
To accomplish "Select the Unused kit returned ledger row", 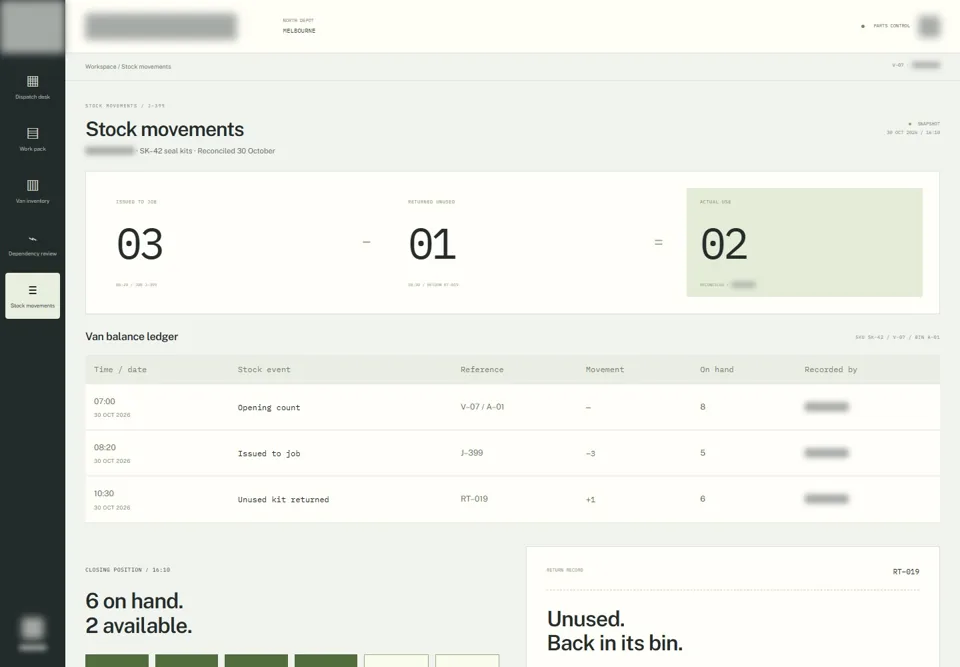I will pyautogui.click(x=512, y=499).
